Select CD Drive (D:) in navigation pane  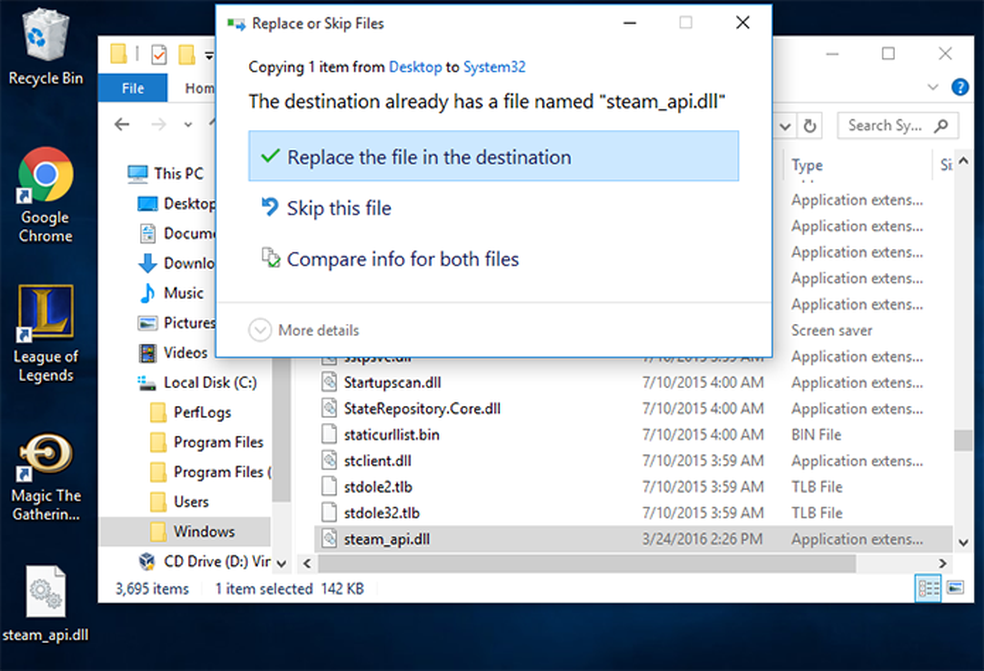[x=205, y=561]
